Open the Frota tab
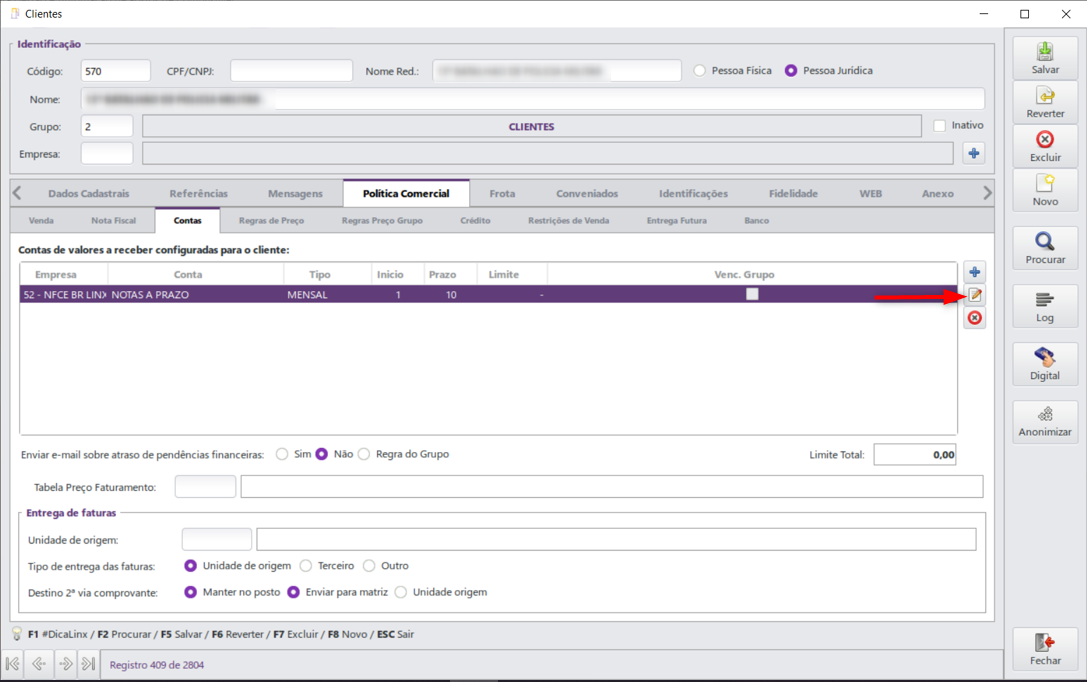Image resolution: width=1087 pixels, height=682 pixels. pyautogui.click(x=502, y=193)
